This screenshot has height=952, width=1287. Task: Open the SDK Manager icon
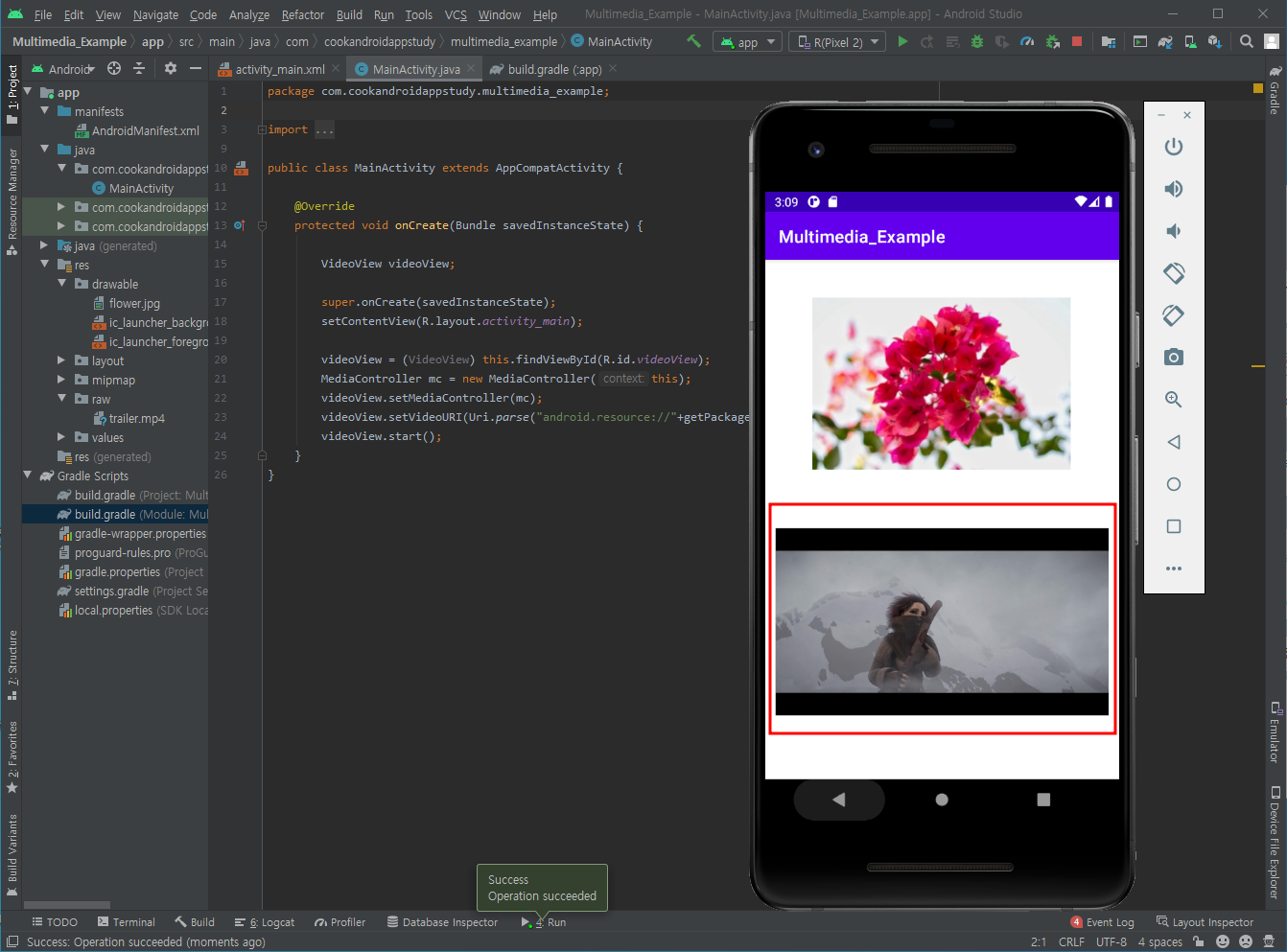pyautogui.click(x=1215, y=41)
